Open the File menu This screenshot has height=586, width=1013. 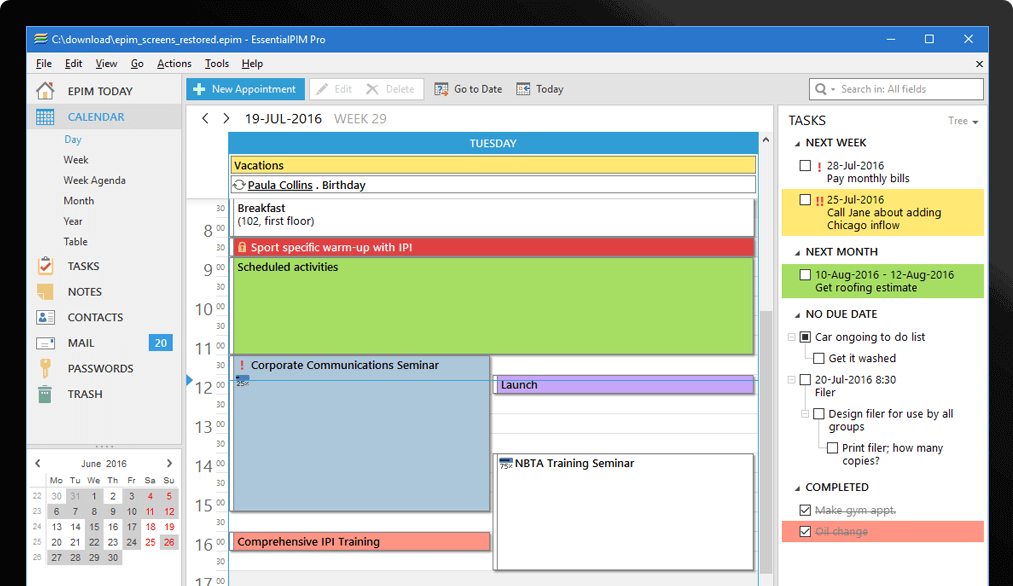click(x=44, y=63)
